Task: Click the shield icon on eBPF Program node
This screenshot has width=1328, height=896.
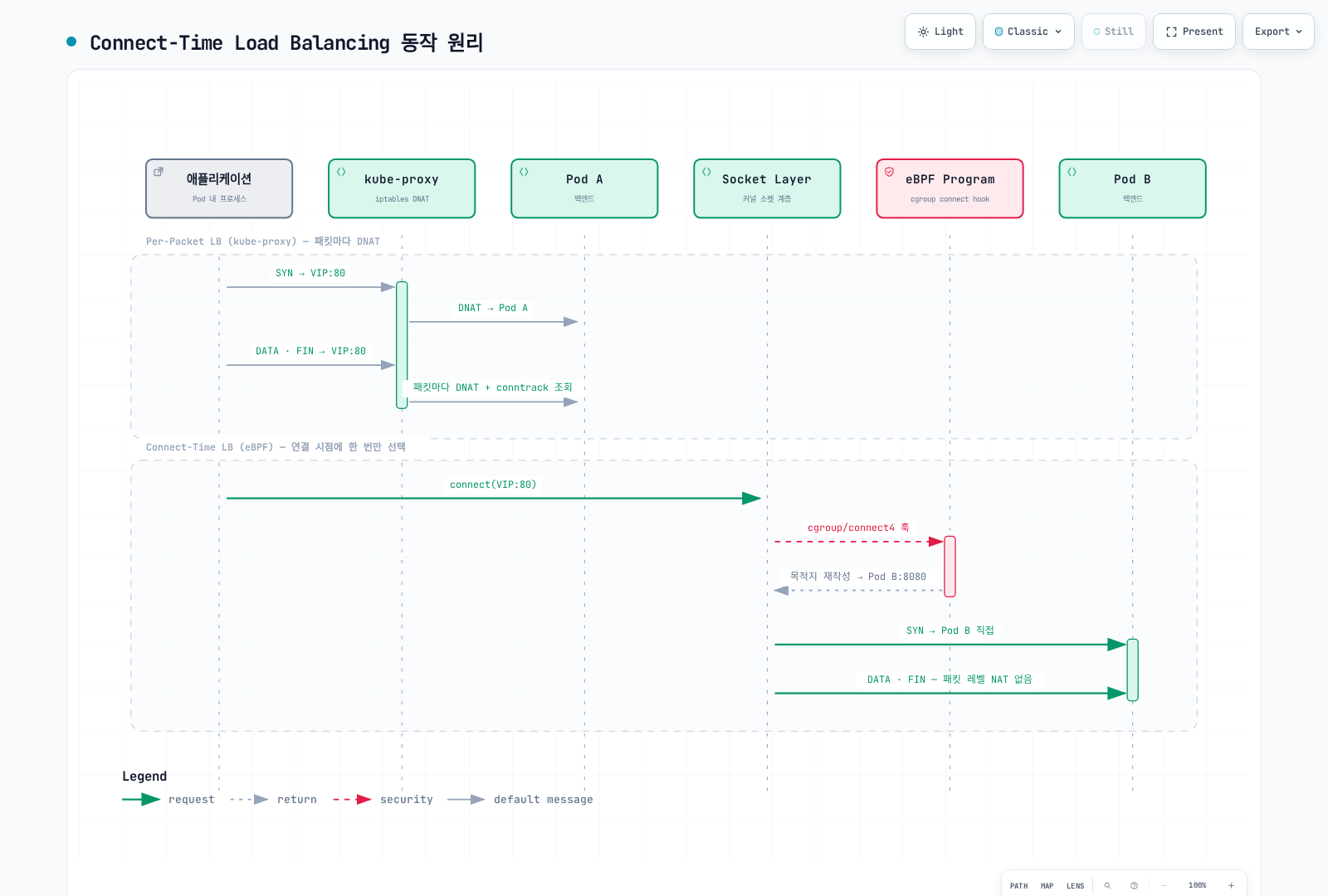Action: point(889,172)
